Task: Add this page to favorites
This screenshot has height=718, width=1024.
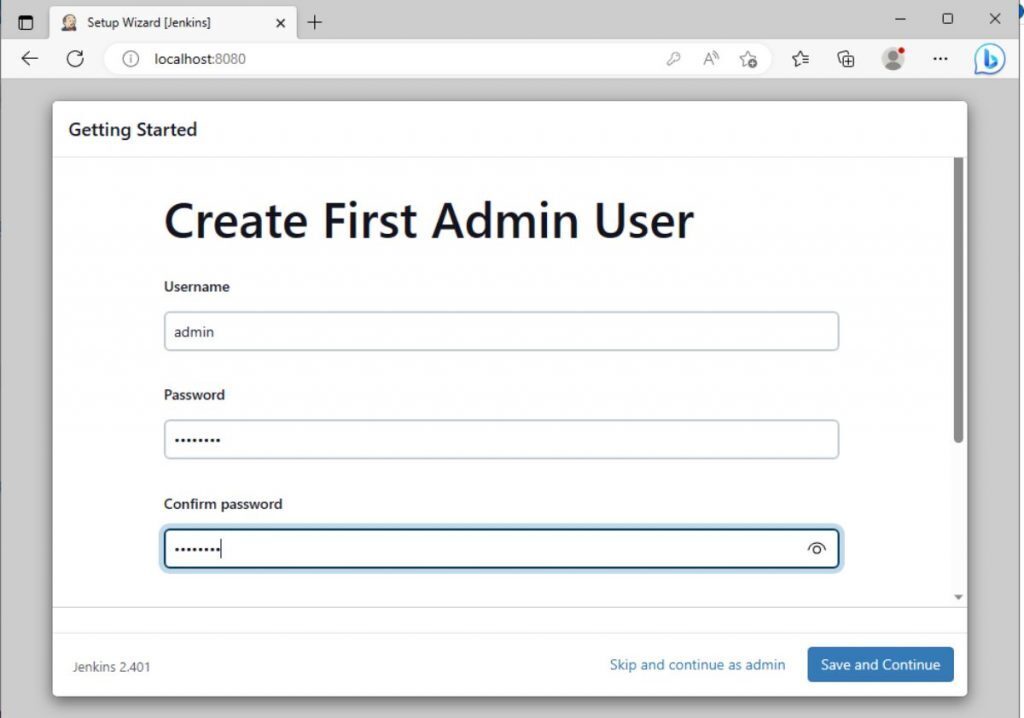Action: 748,60
